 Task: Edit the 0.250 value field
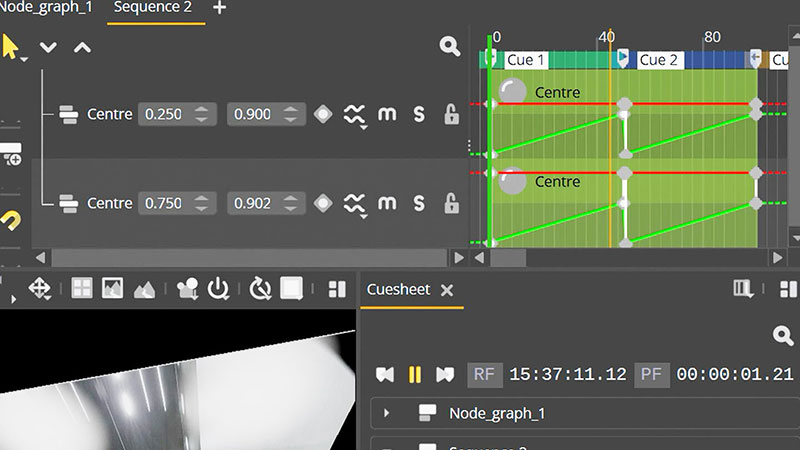[x=177, y=114]
